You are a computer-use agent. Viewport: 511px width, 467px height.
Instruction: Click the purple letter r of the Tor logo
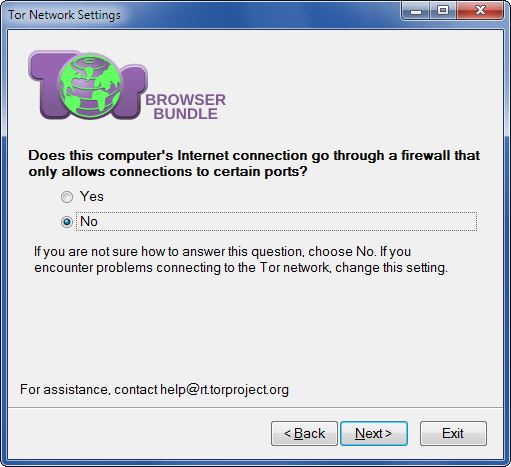pyautogui.click(x=131, y=92)
